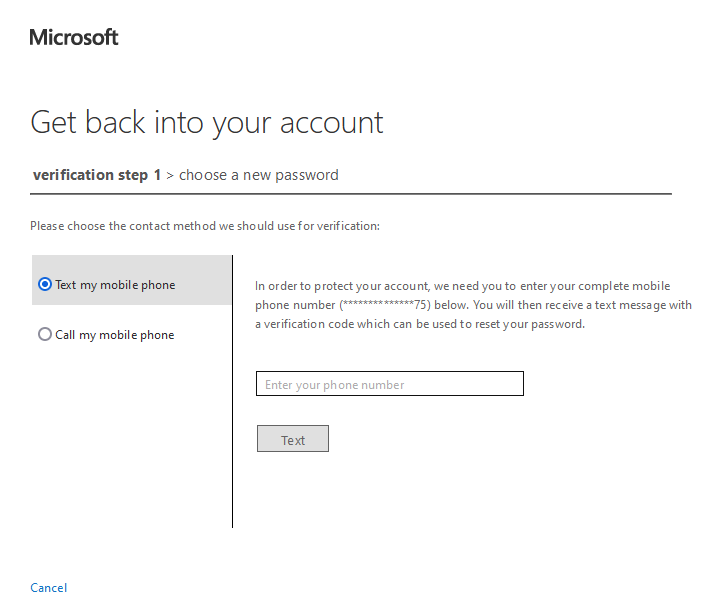717x610 pixels.
Task: Cancel the account recovery process
Action: (x=49, y=588)
